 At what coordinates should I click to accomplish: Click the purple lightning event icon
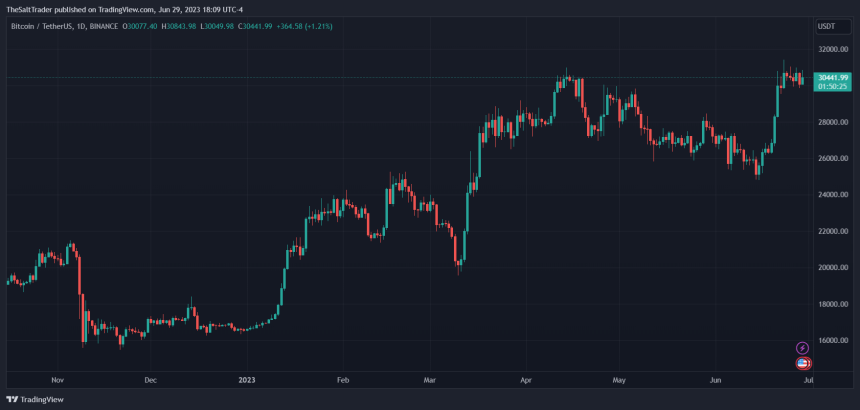click(802, 348)
